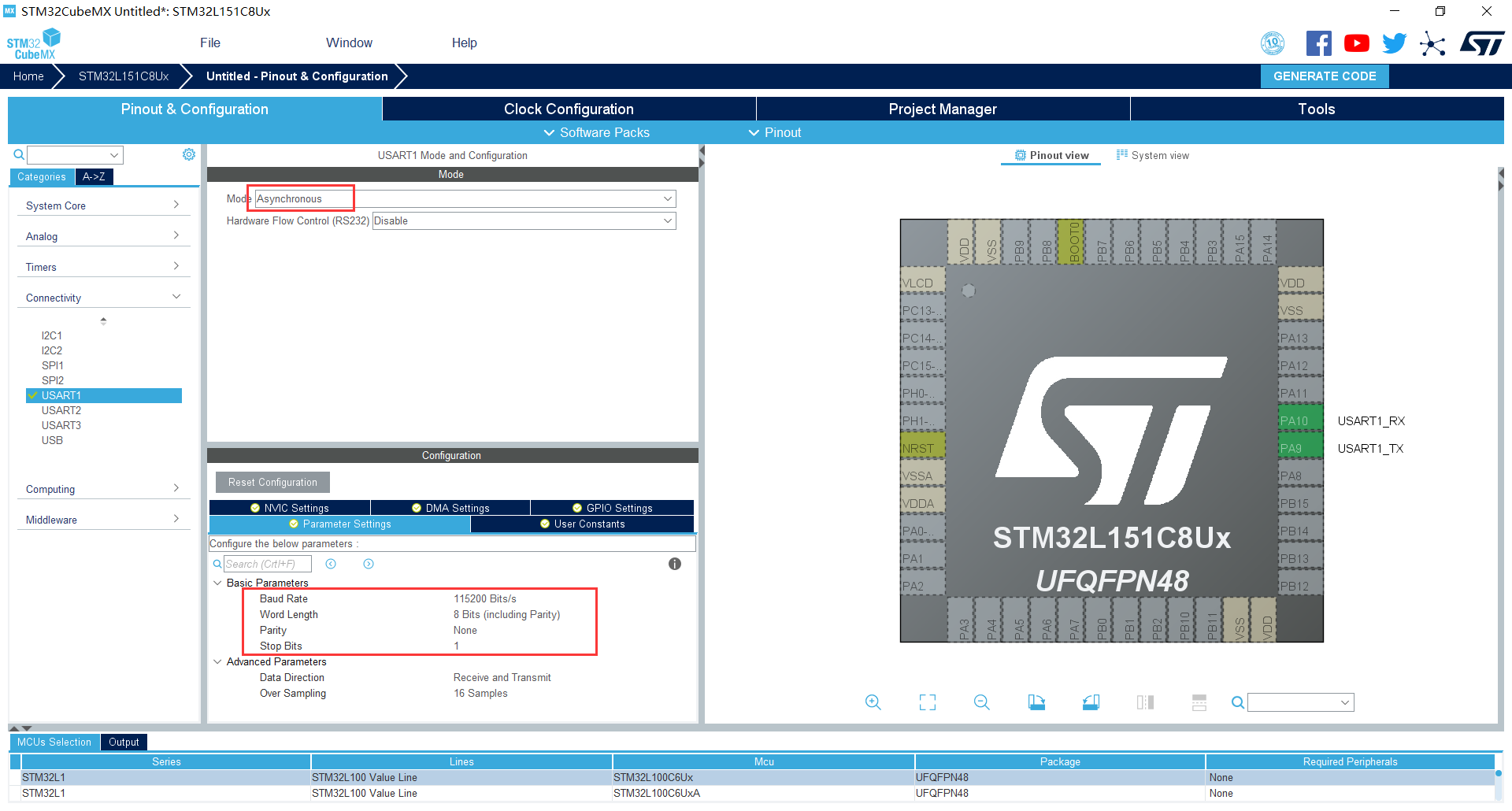The width and height of the screenshot is (1512, 811).
Task: Expand the System Core category
Action: pos(102,206)
